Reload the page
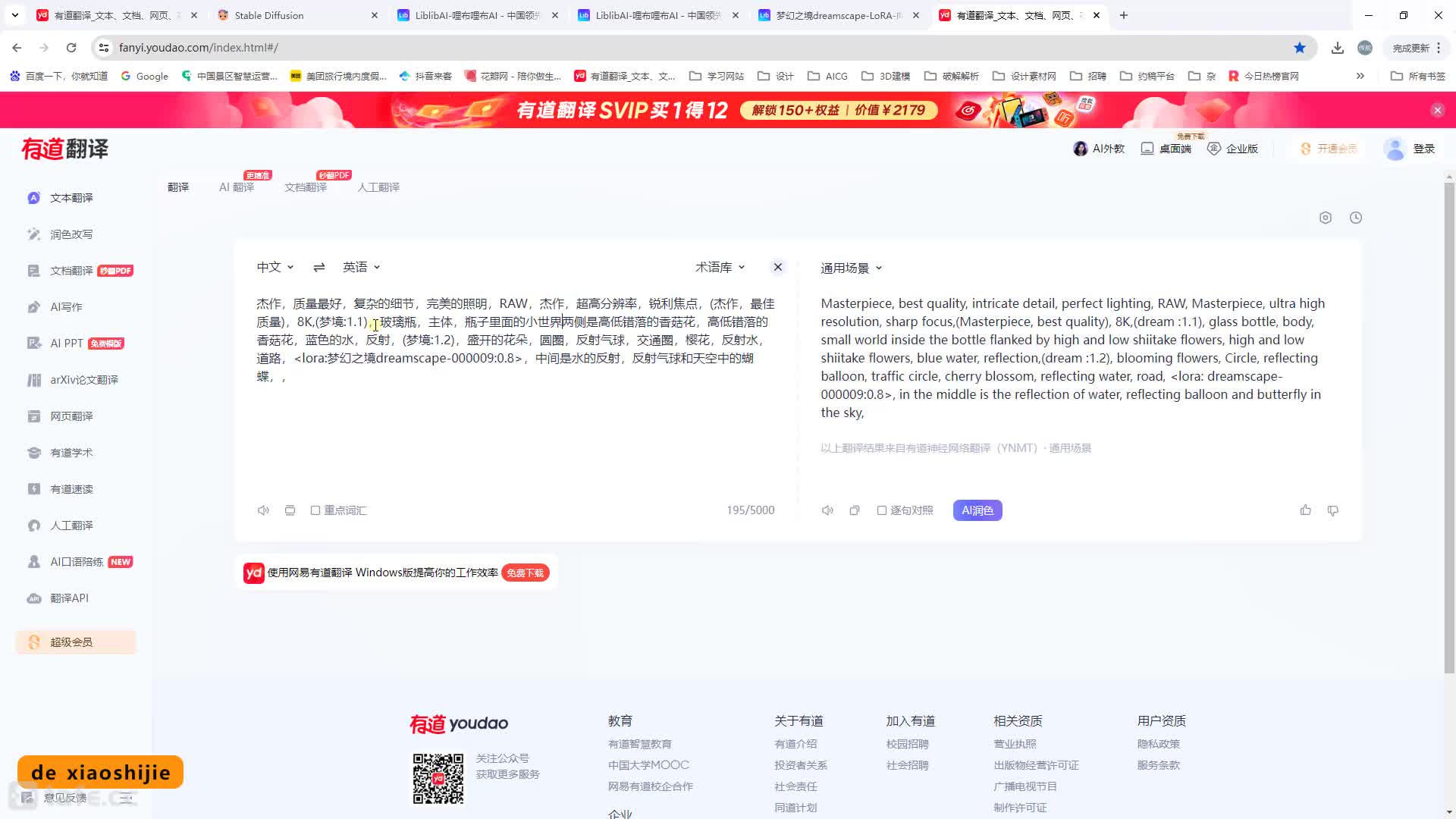1456x819 pixels. point(71,48)
